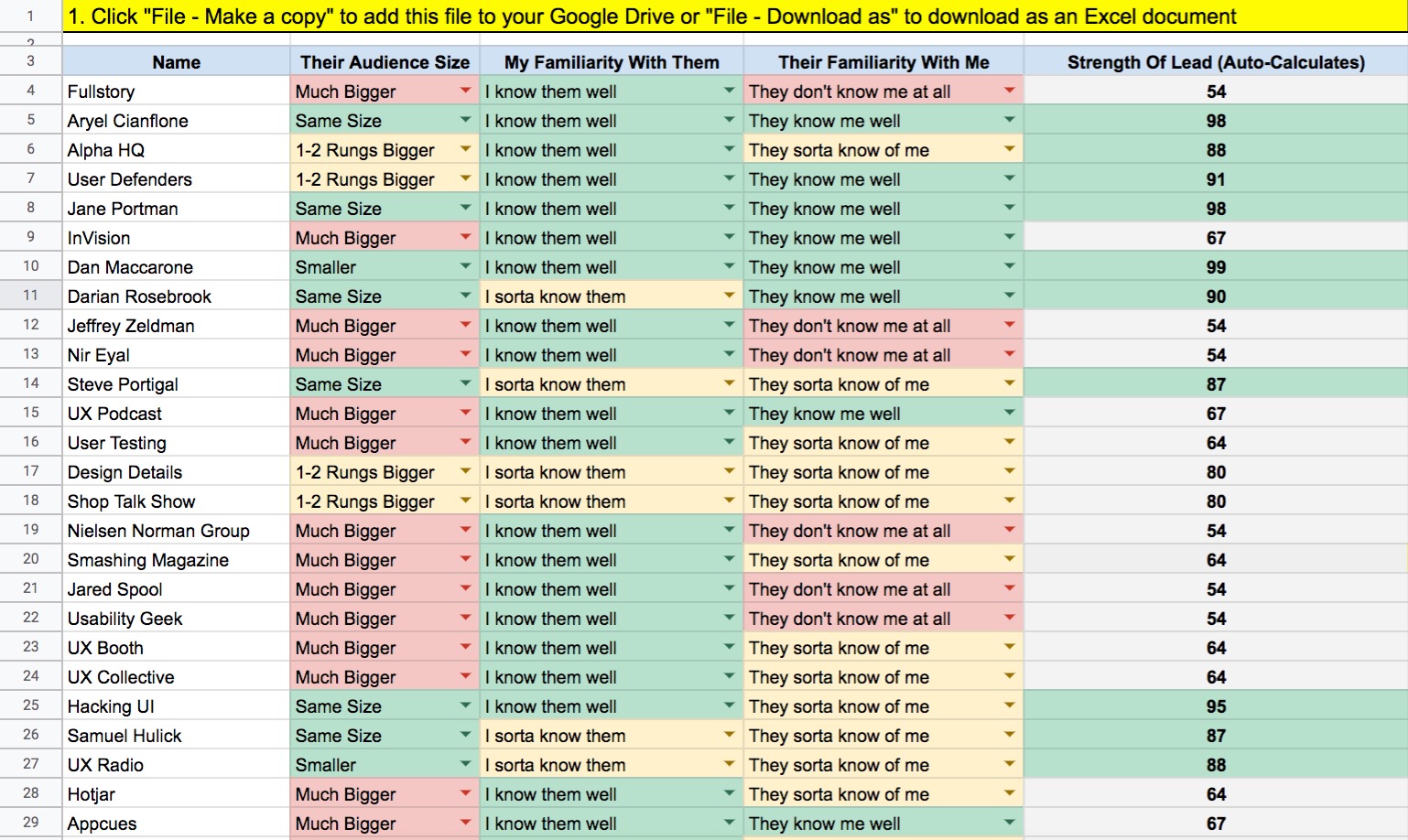Select row header number 11

pos(30,296)
